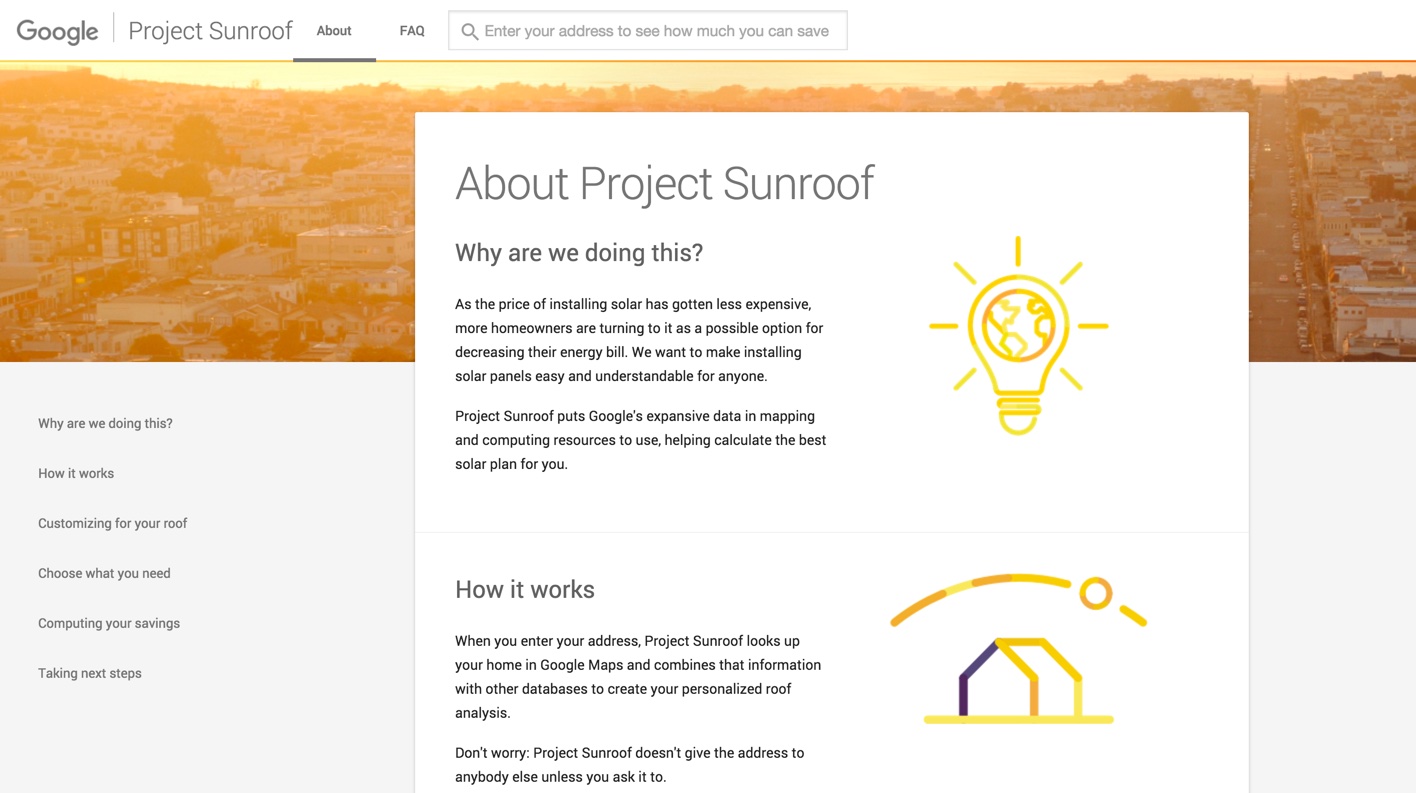Click the house outline illustration
1416x793 pixels.
pos(1018,678)
